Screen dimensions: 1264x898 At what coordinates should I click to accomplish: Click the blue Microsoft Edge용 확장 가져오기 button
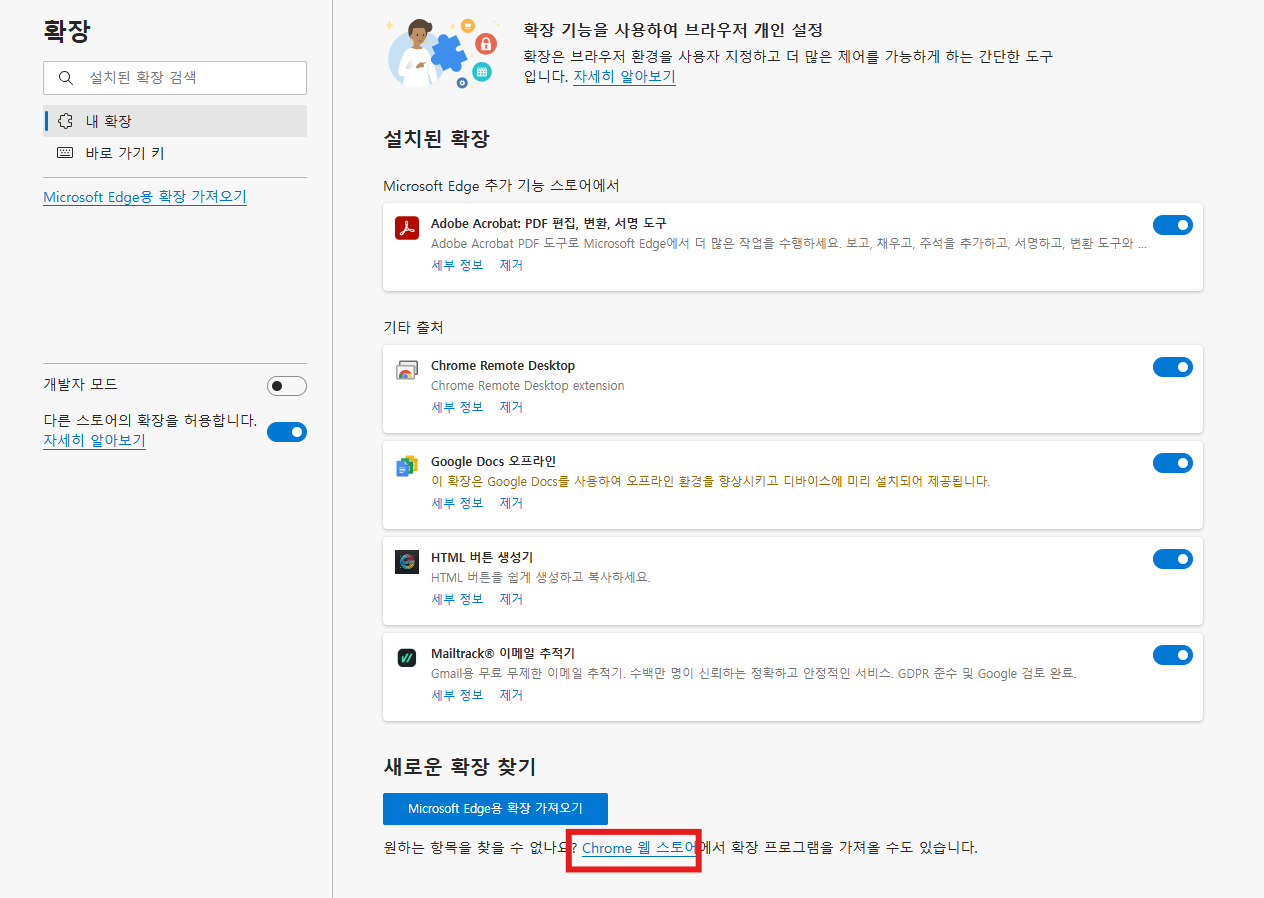click(495, 808)
